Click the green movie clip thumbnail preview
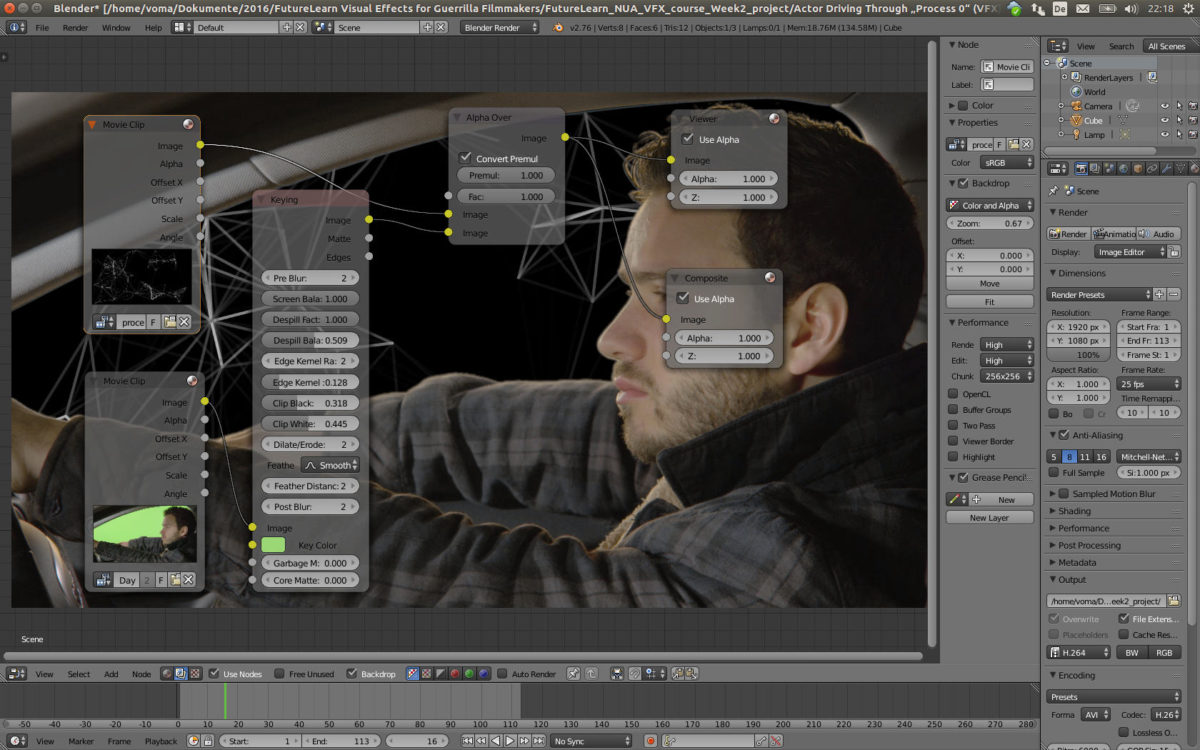The height and width of the screenshot is (750, 1200). click(x=143, y=532)
